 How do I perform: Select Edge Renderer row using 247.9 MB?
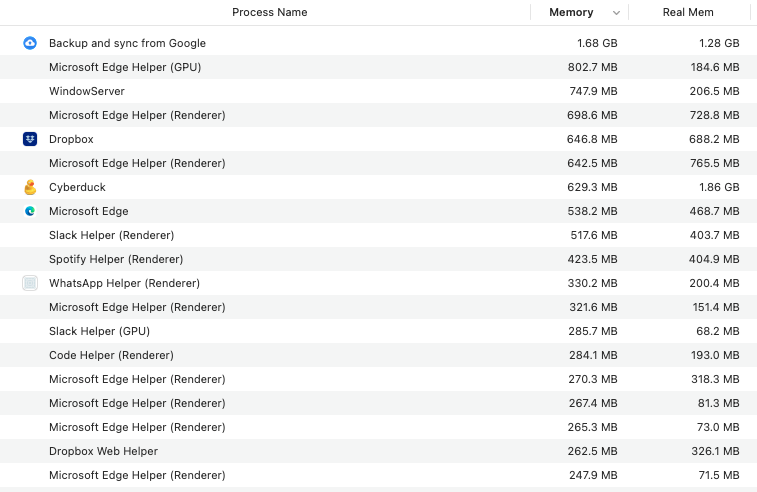point(378,475)
